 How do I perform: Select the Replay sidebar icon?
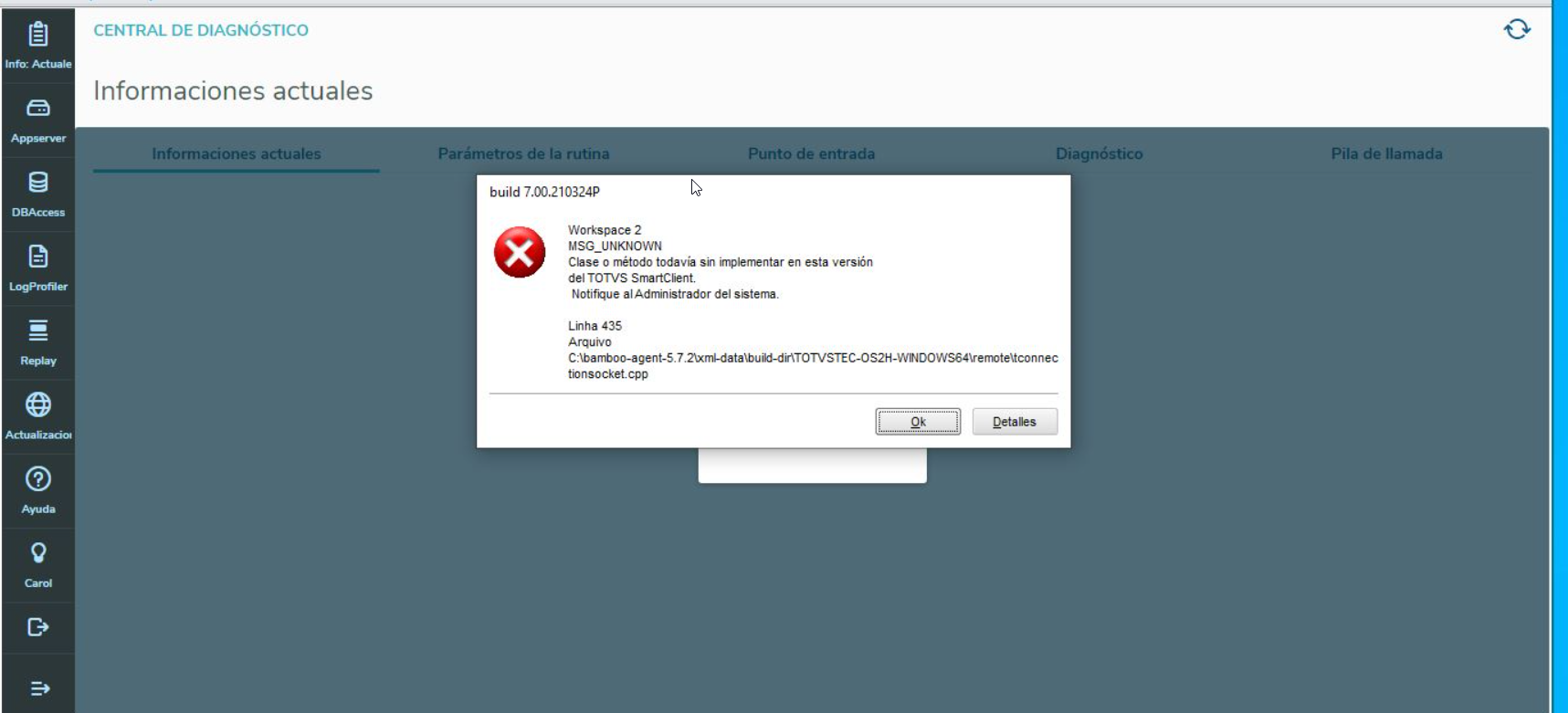37,330
